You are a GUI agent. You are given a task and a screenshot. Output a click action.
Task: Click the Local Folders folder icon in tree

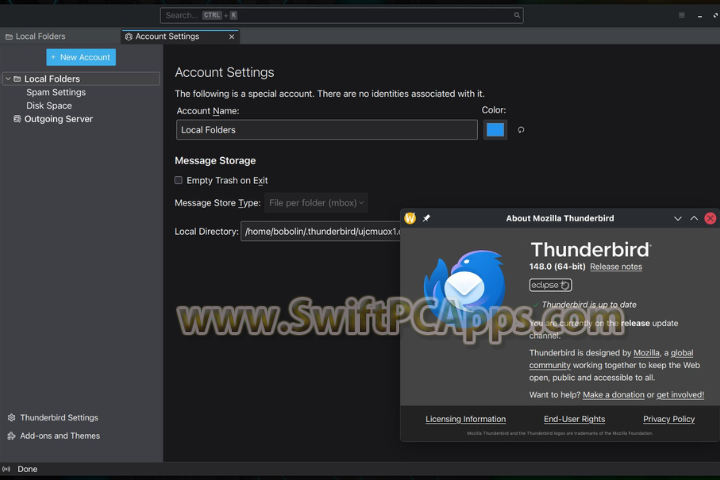(17, 79)
